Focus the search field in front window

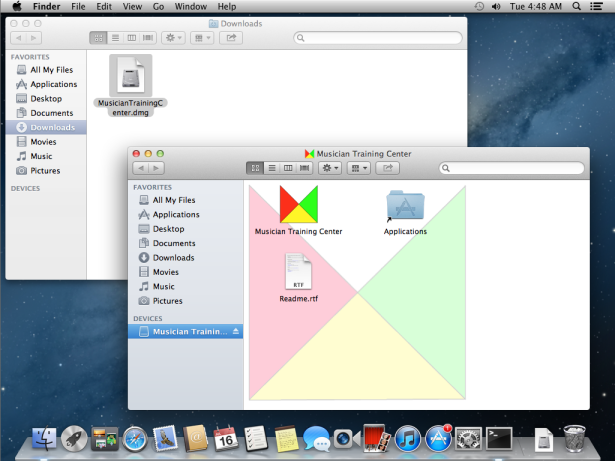pyautogui.click(x=511, y=168)
